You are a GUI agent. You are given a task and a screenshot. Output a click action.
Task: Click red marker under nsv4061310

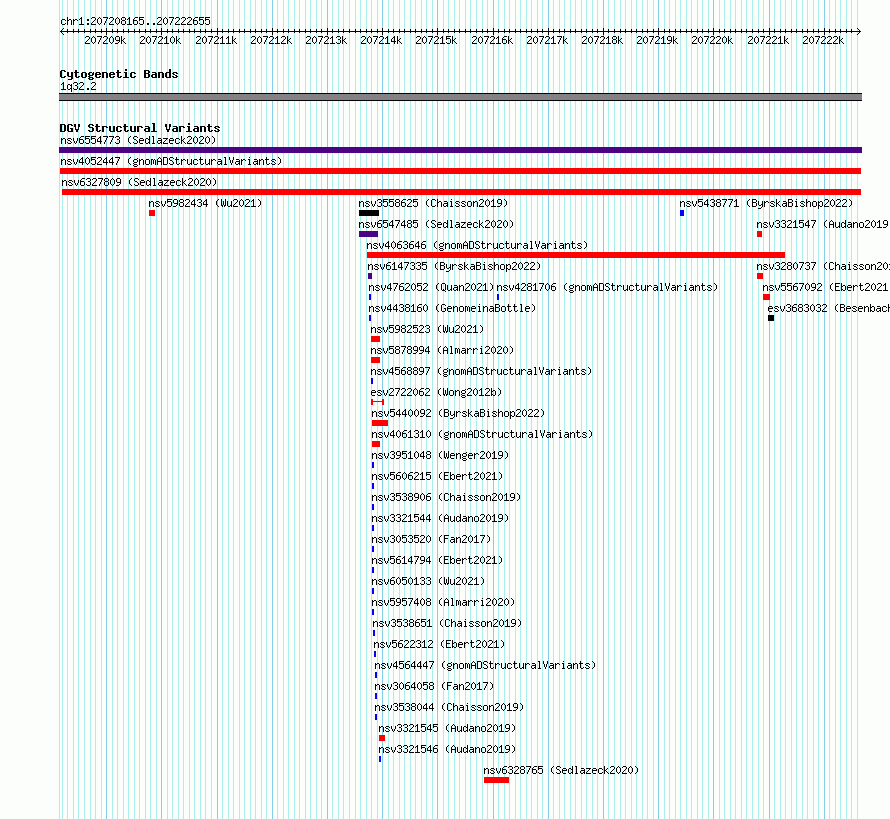click(376, 444)
